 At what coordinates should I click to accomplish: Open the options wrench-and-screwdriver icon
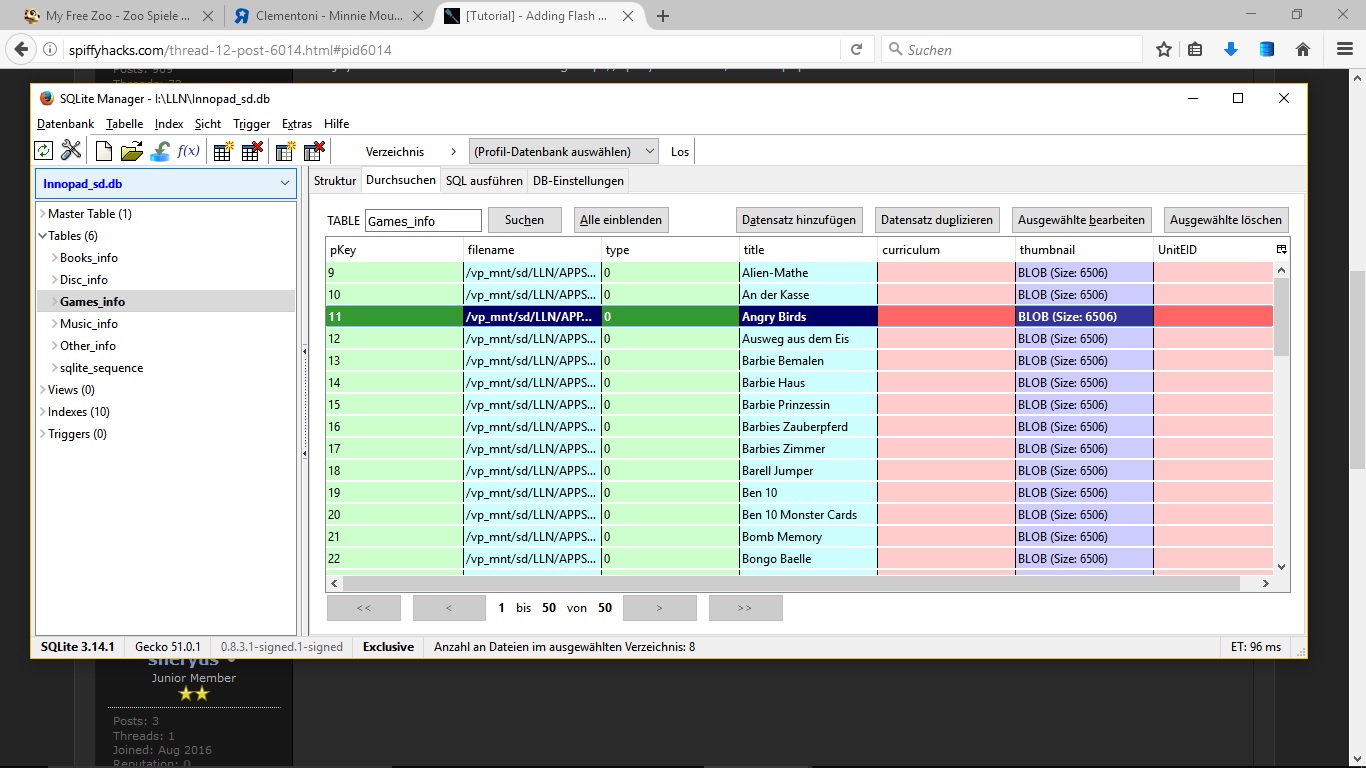(71, 151)
